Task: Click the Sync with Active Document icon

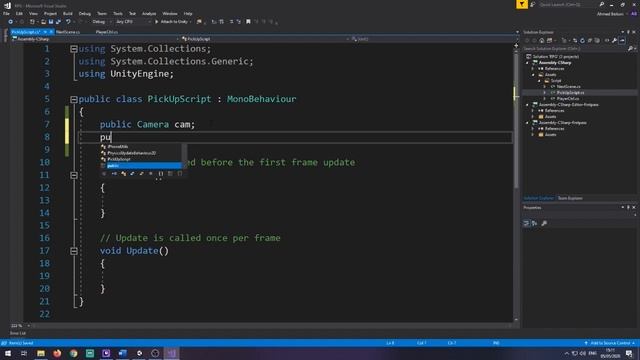Action: tap(575, 40)
